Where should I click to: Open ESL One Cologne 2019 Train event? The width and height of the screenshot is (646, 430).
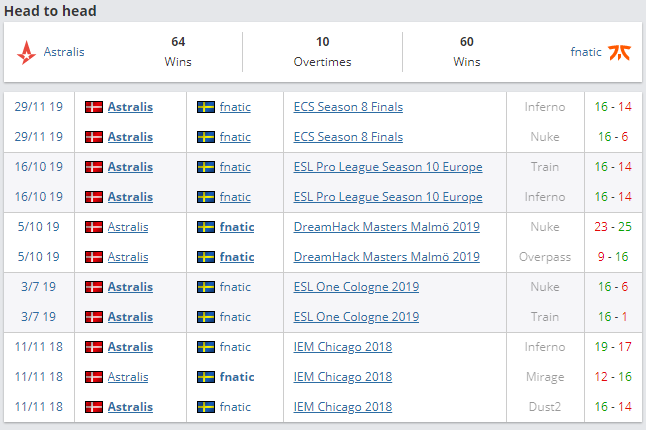point(356,317)
